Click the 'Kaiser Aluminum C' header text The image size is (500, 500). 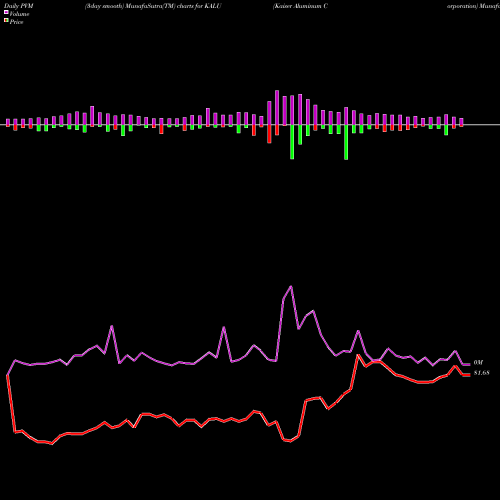(x=300, y=6)
